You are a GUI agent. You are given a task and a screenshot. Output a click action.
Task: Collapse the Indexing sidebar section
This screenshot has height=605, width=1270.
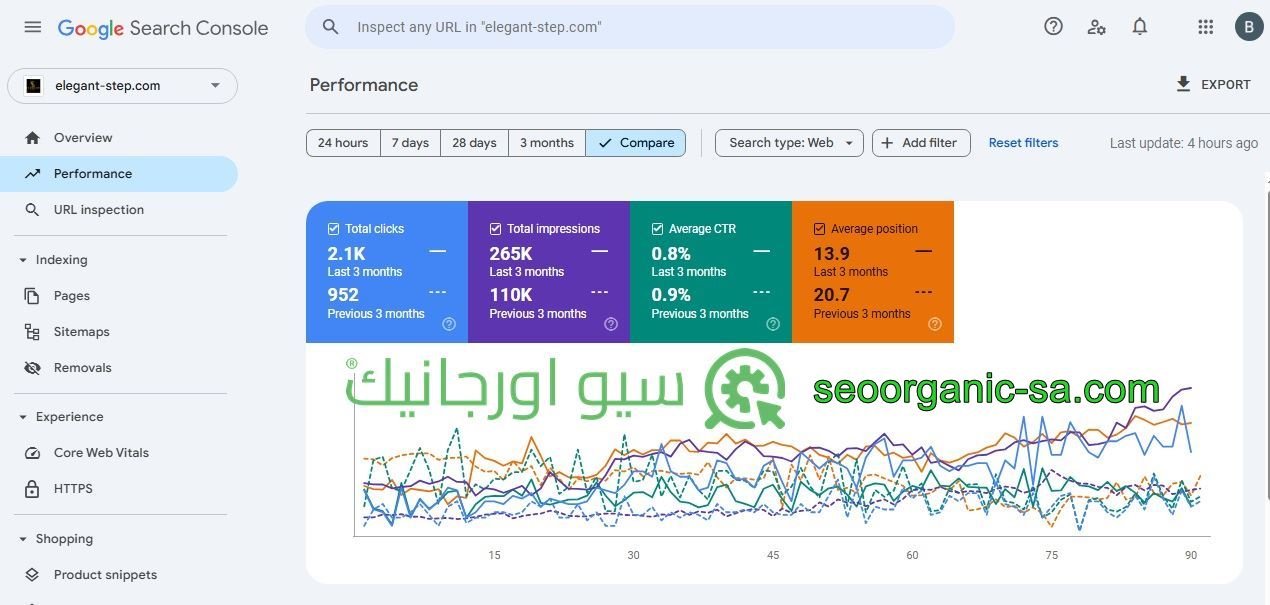coord(61,259)
